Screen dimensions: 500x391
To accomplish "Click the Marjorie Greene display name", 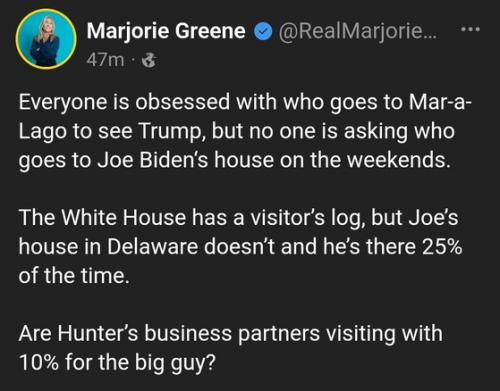I will (x=166, y=31).
